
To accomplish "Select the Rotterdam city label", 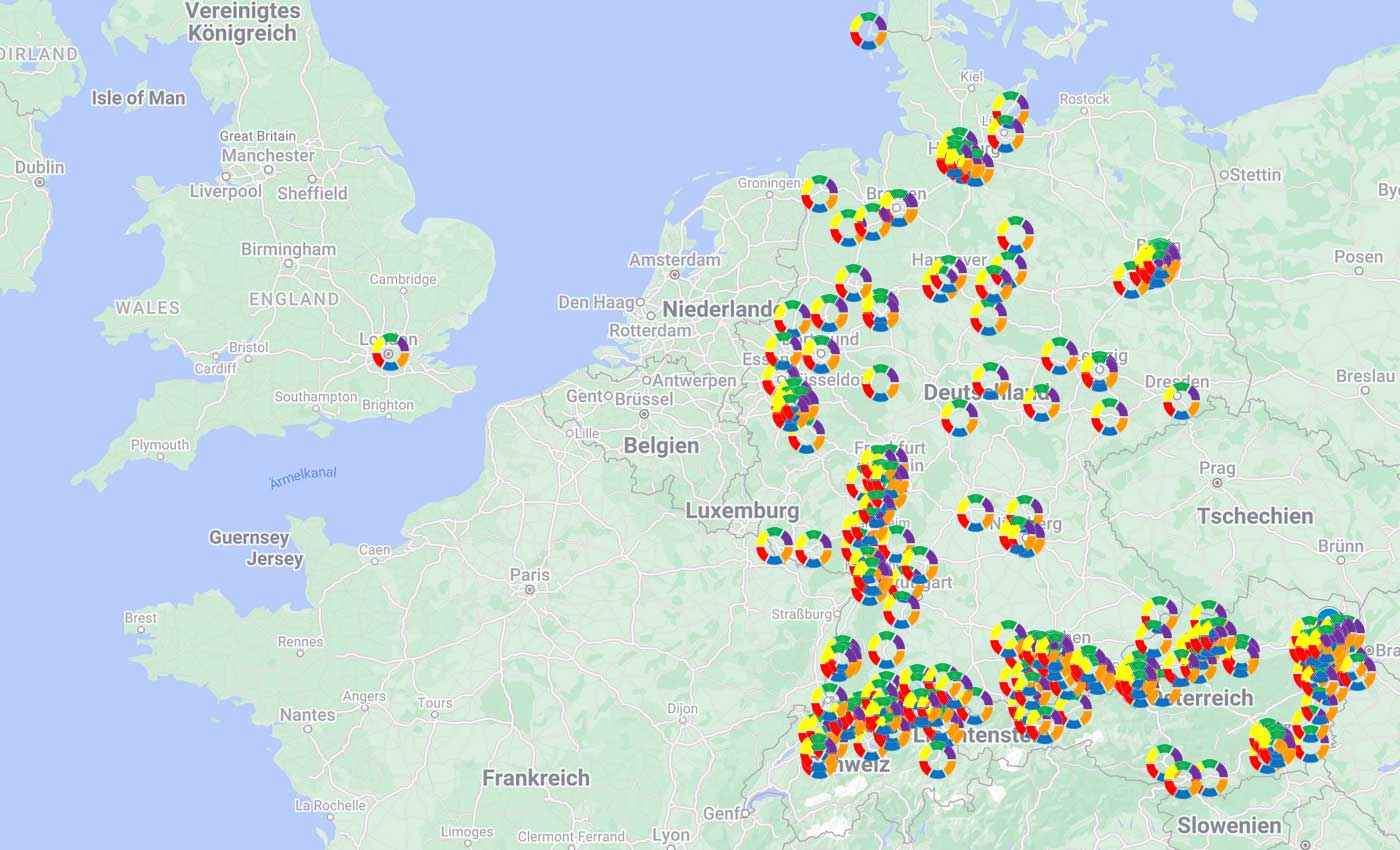I will pyautogui.click(x=650, y=330).
